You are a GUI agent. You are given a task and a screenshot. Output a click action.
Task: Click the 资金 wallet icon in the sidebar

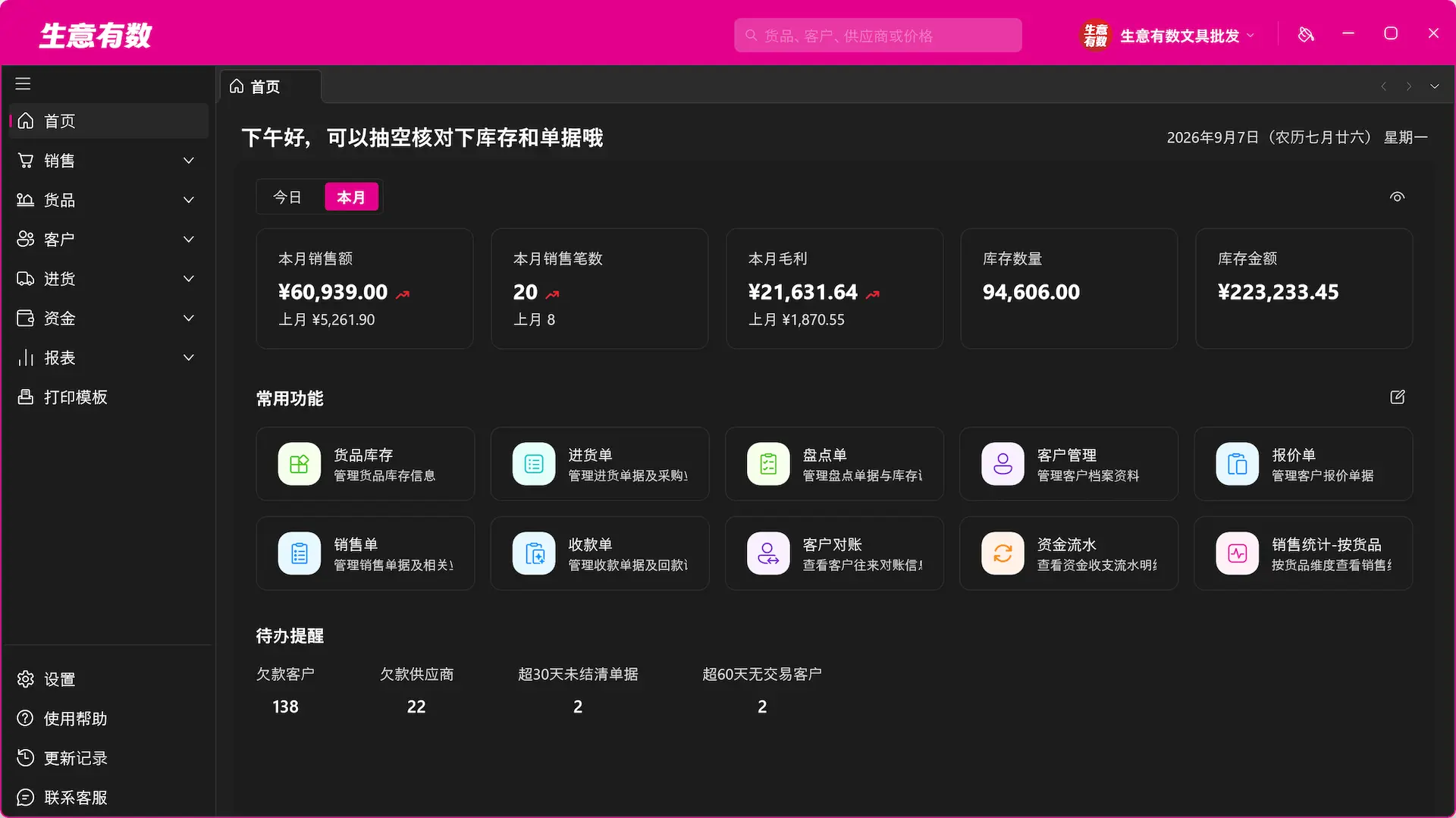[x=26, y=318]
